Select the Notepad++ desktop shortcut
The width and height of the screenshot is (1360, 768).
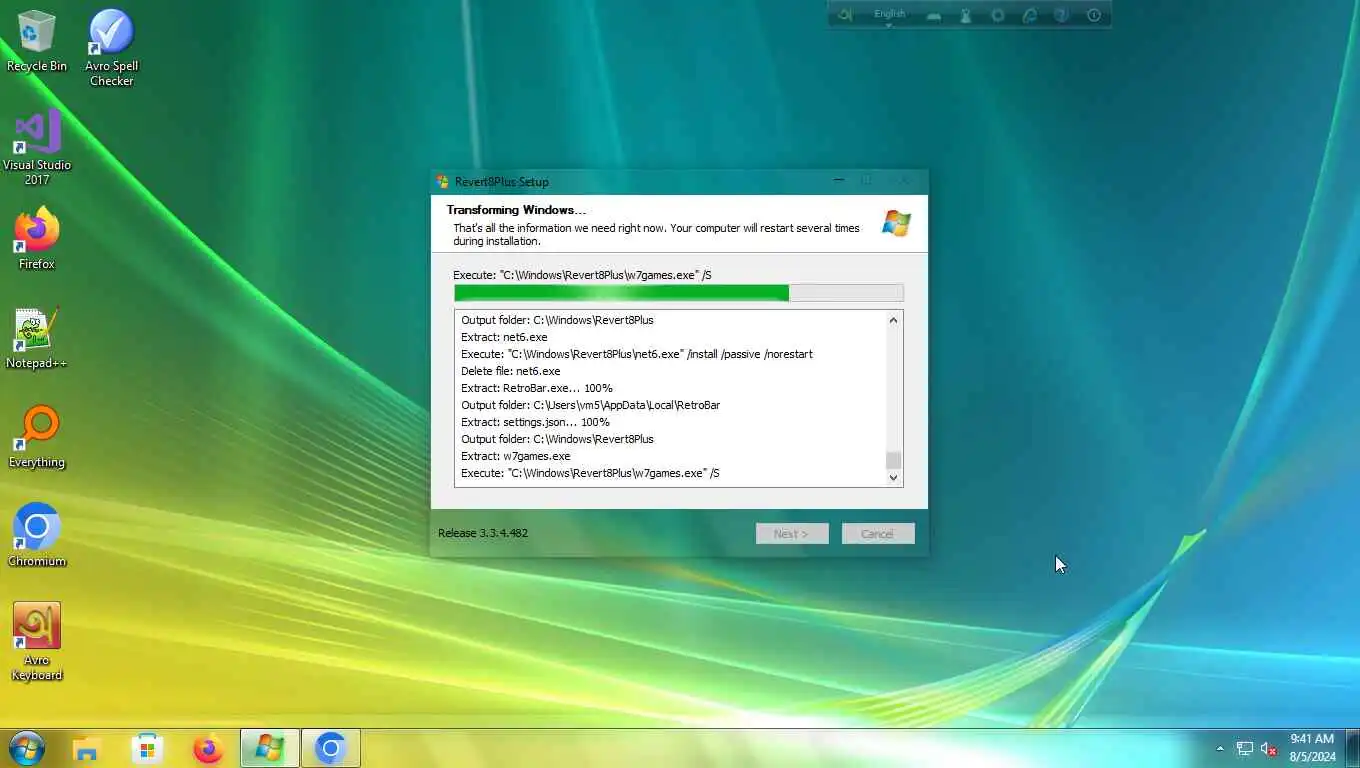[37, 338]
